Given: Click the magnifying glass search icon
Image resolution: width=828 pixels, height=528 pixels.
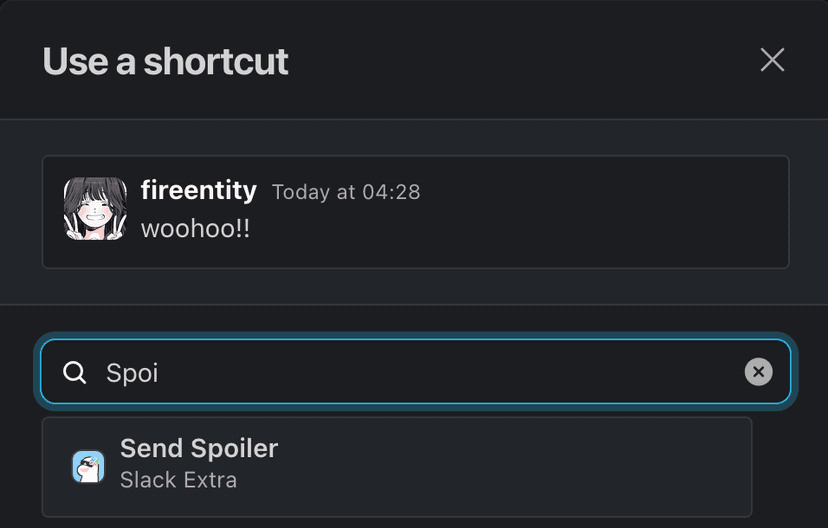Looking at the screenshot, I should (75, 373).
